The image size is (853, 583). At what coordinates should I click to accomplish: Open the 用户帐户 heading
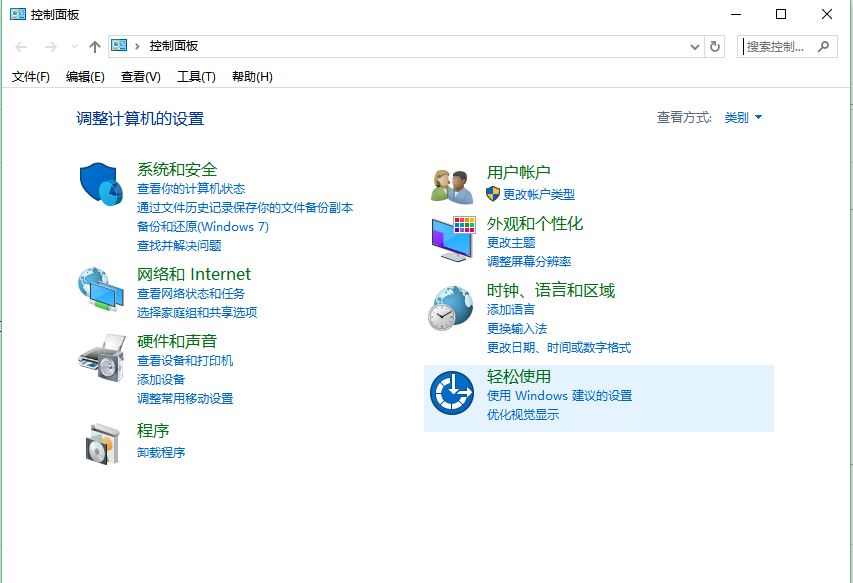518,172
